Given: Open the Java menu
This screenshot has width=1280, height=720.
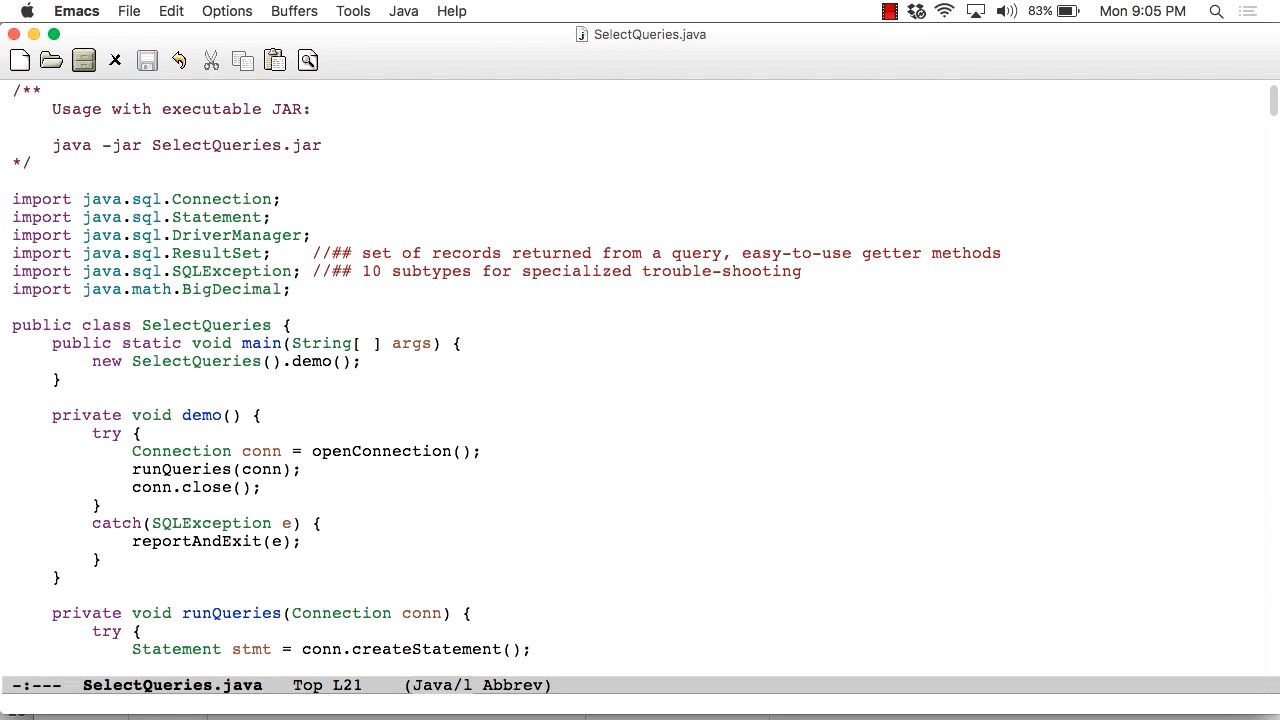Looking at the screenshot, I should click(404, 11).
